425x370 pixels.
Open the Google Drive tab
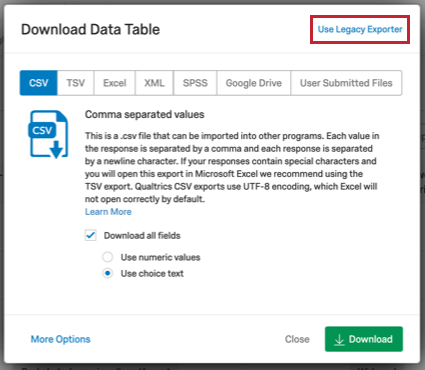[254, 83]
